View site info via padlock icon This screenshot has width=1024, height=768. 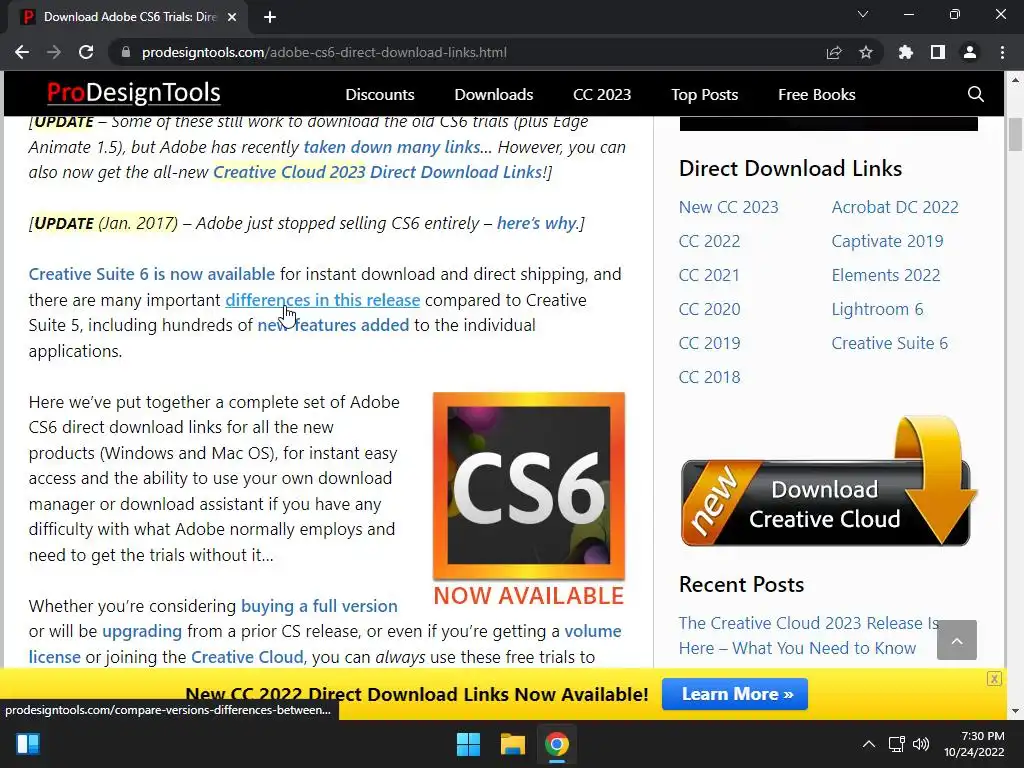pyautogui.click(x=126, y=52)
